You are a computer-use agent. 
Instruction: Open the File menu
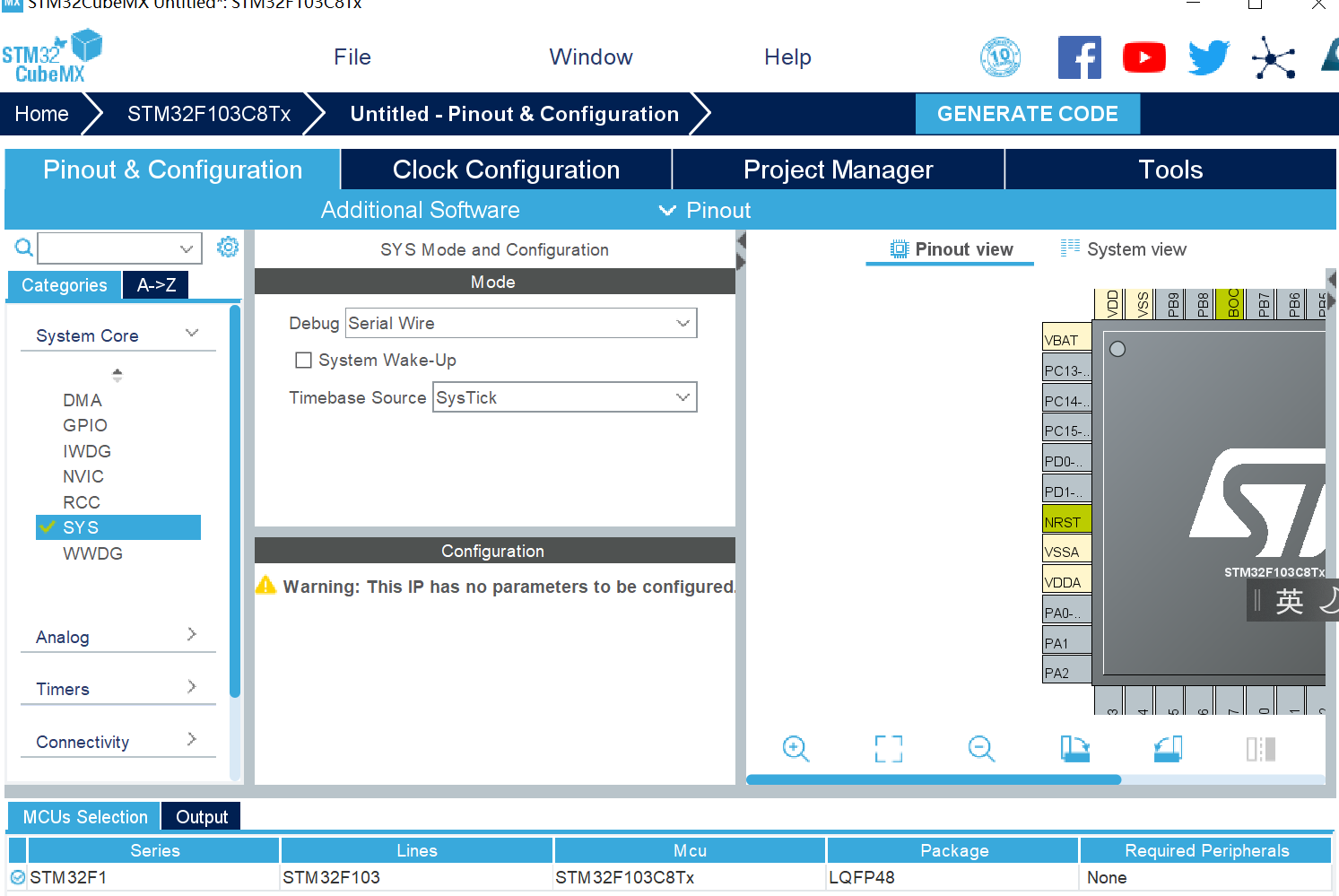352,57
